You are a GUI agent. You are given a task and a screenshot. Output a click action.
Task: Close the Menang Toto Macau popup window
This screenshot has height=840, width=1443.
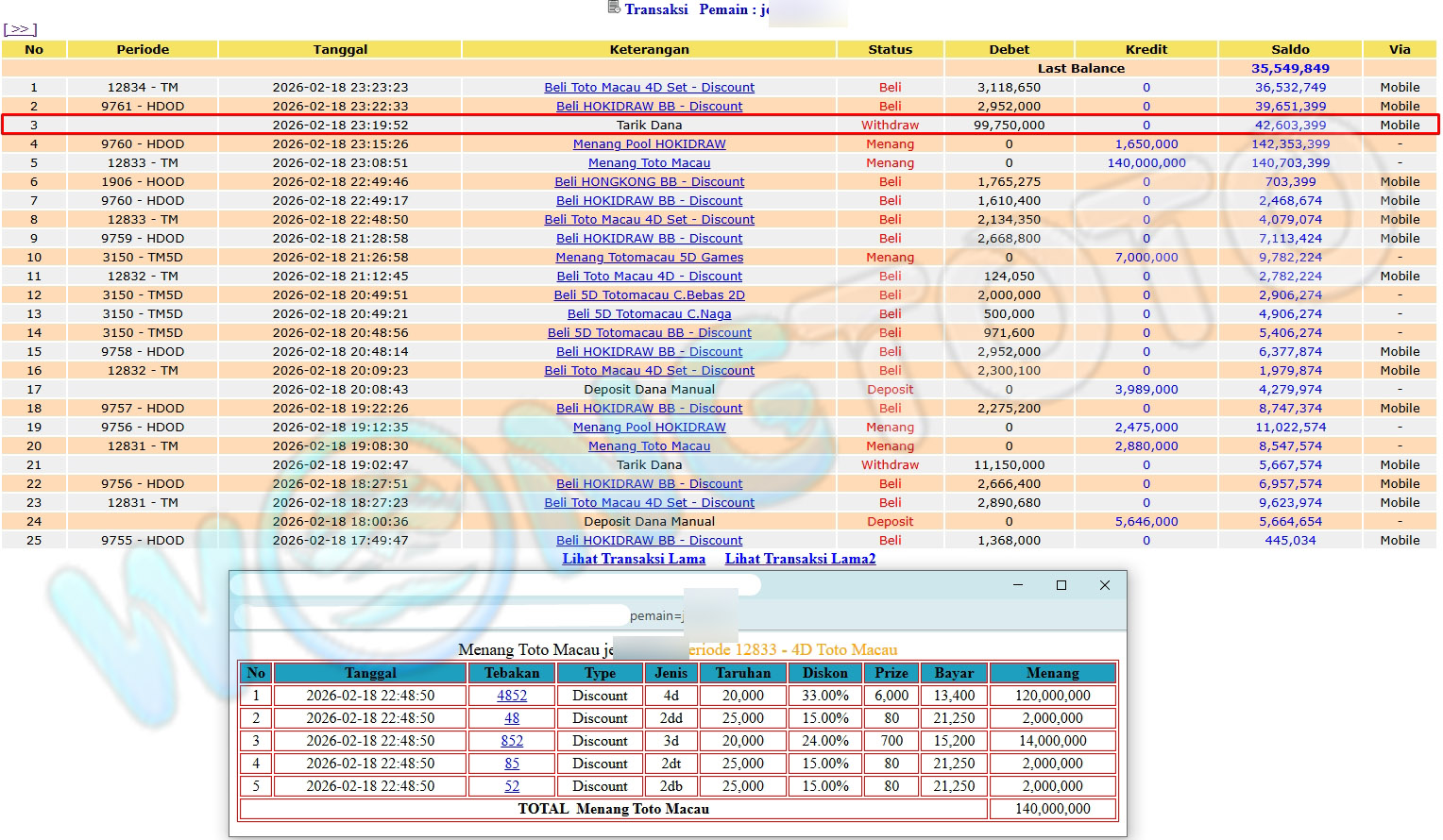[x=1104, y=585]
